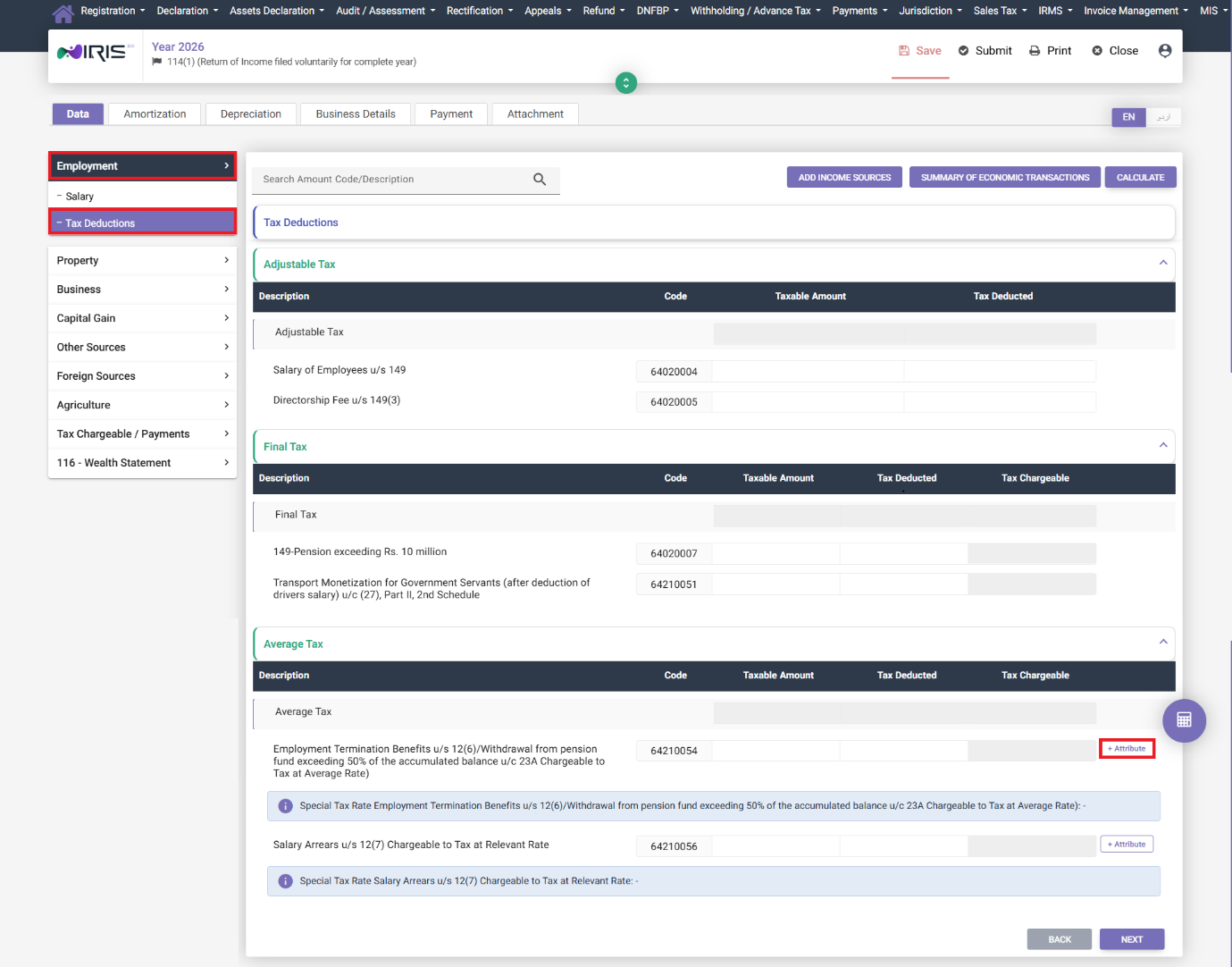The height and width of the screenshot is (967, 1232).
Task: Open the floating calculator icon
Action: (x=1185, y=720)
